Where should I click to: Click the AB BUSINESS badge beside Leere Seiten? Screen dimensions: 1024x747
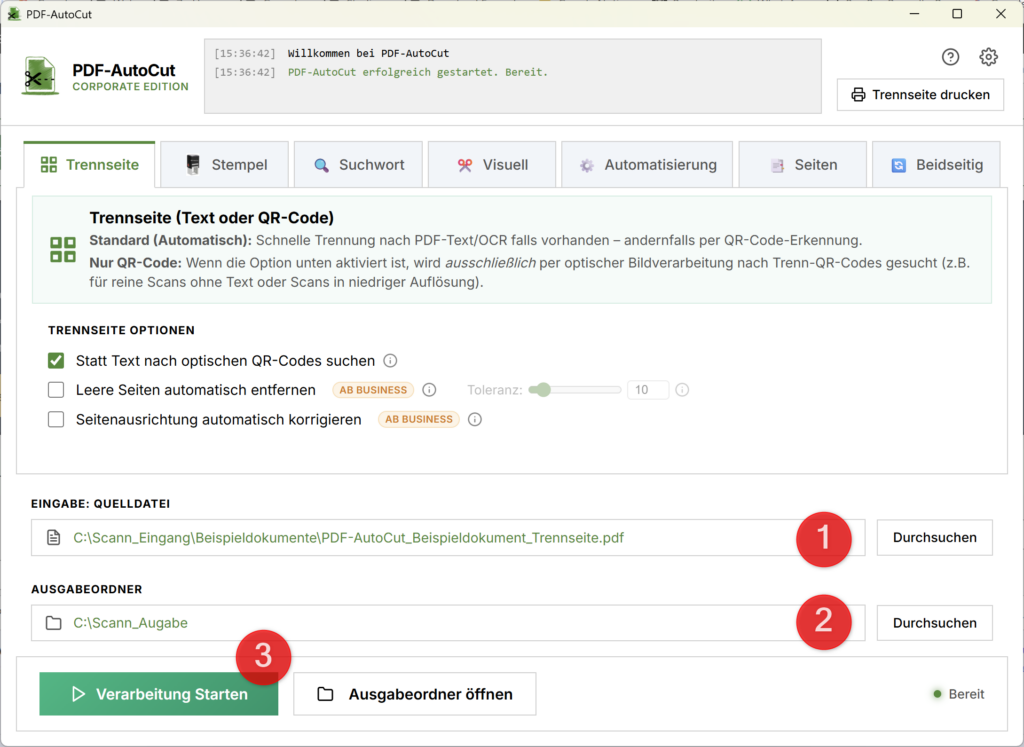pos(373,390)
